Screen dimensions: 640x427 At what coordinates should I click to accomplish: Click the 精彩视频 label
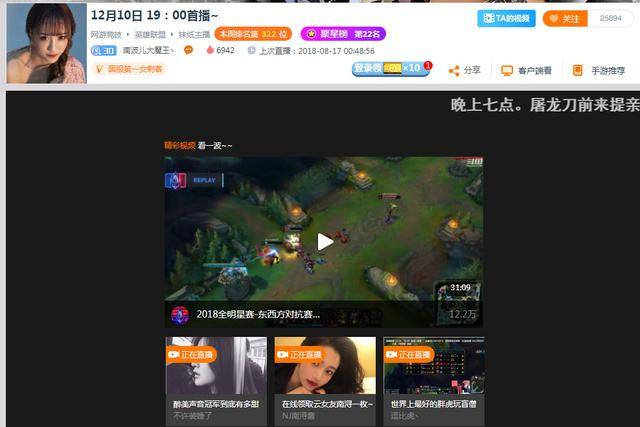(180, 145)
